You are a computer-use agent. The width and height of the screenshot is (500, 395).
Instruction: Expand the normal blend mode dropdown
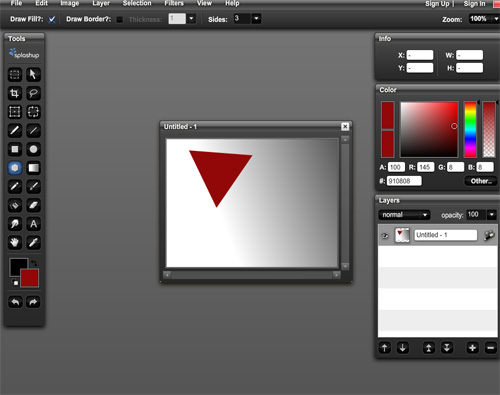pyautogui.click(x=404, y=215)
